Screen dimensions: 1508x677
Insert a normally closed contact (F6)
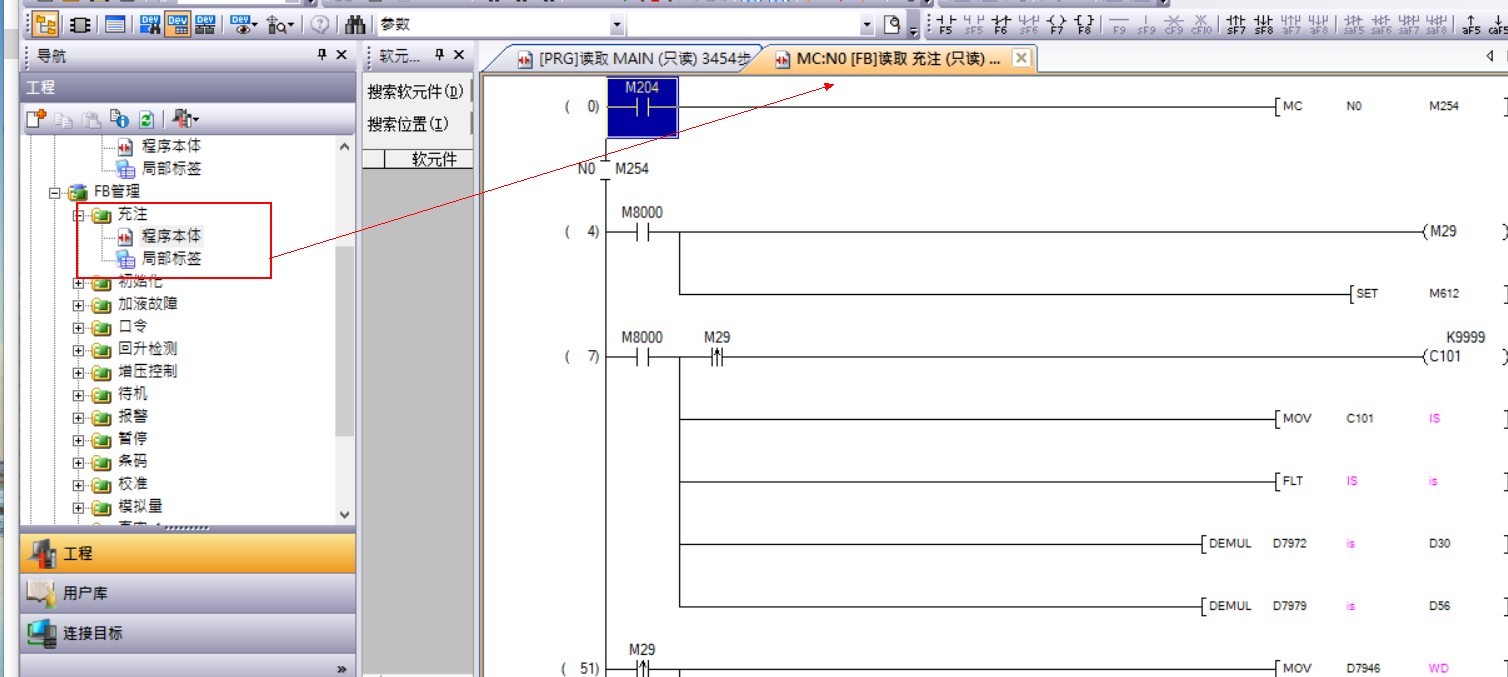(1001, 25)
